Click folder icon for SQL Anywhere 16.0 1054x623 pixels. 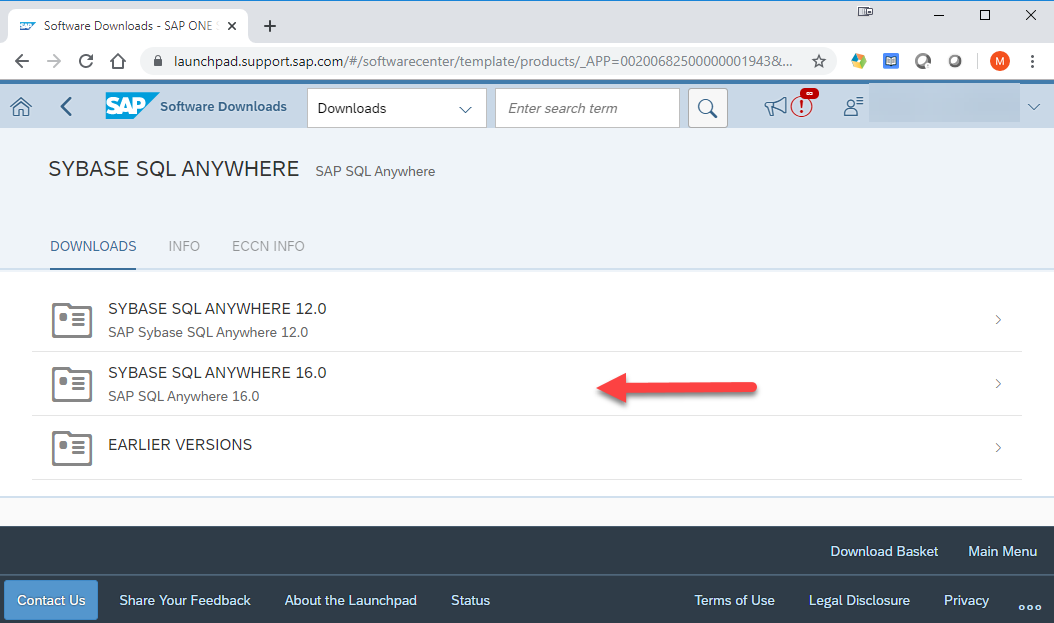pyautogui.click(x=72, y=384)
